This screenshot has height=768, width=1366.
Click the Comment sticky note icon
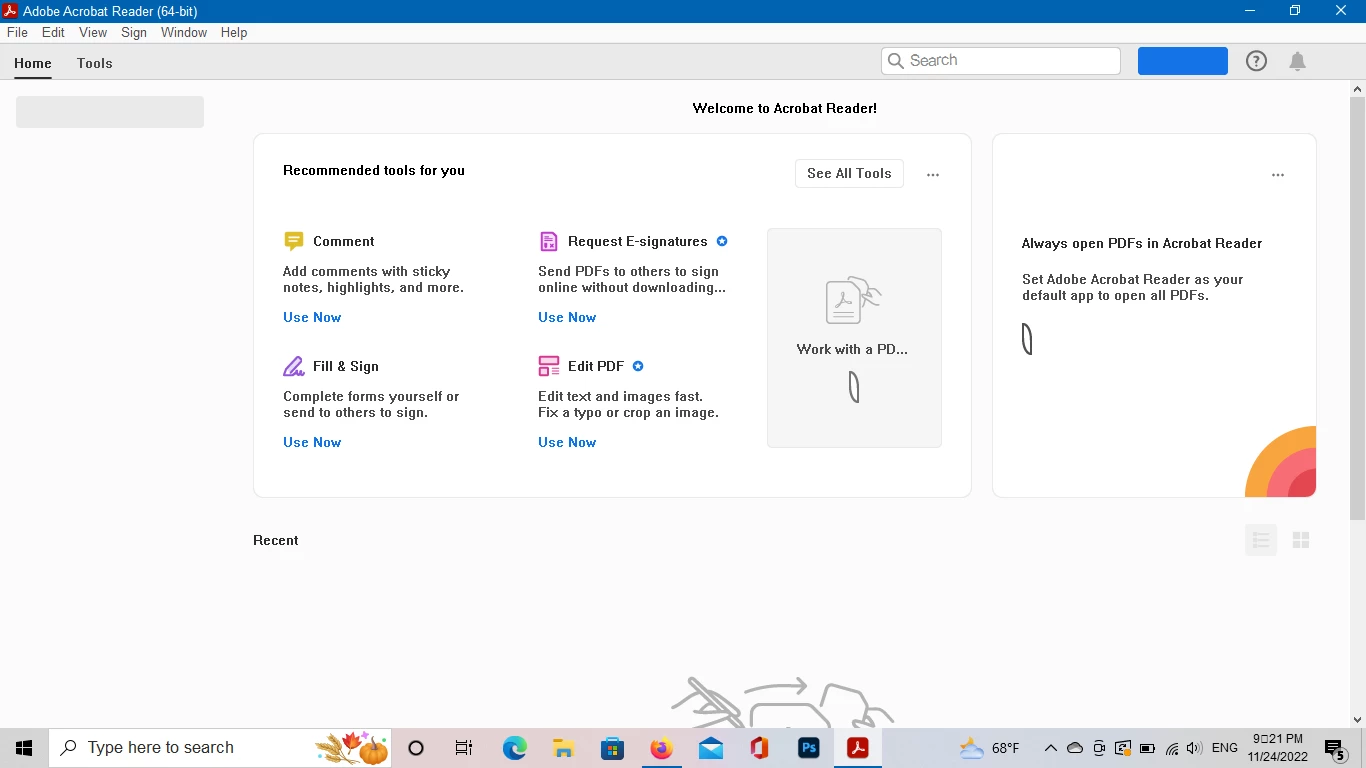[294, 241]
